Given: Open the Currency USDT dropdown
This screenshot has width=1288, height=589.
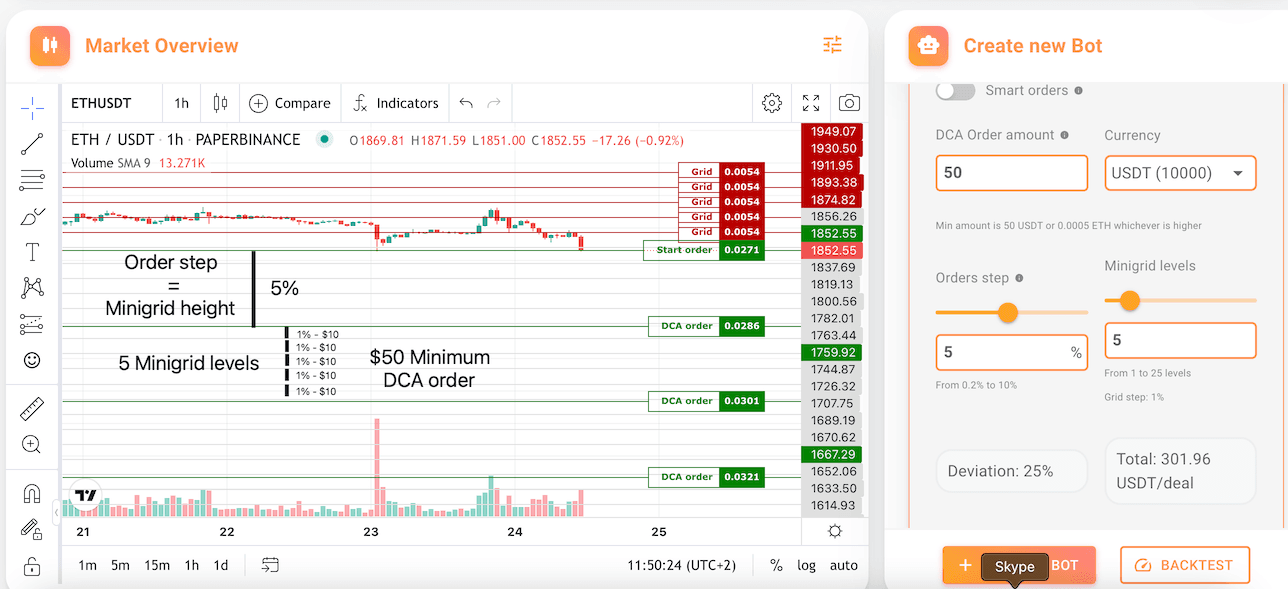Looking at the screenshot, I should pyautogui.click(x=1180, y=173).
